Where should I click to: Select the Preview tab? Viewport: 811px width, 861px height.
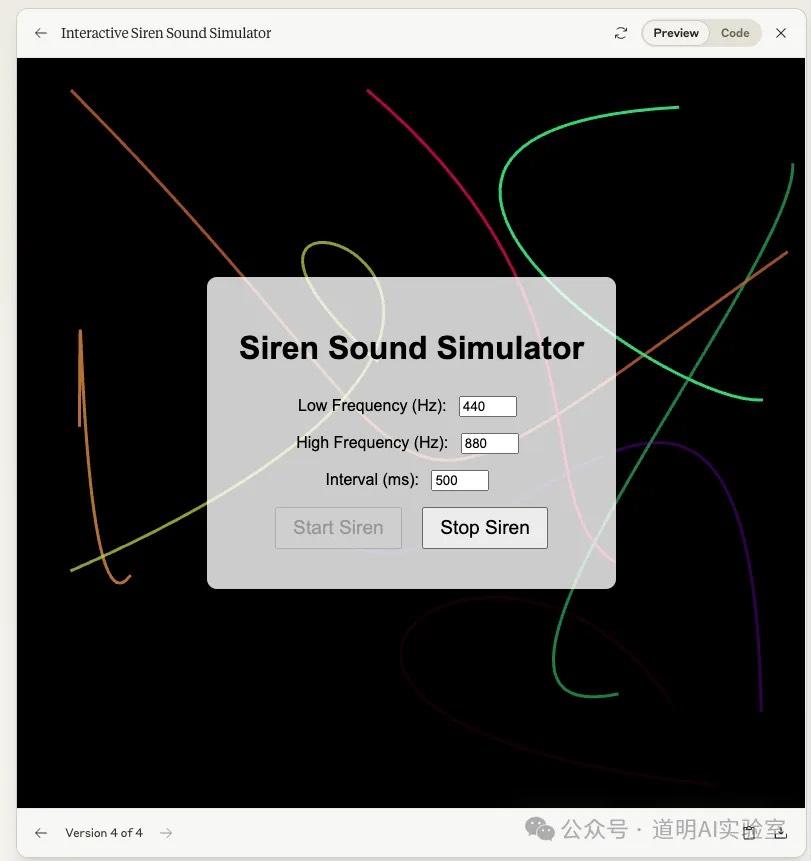tap(675, 31)
